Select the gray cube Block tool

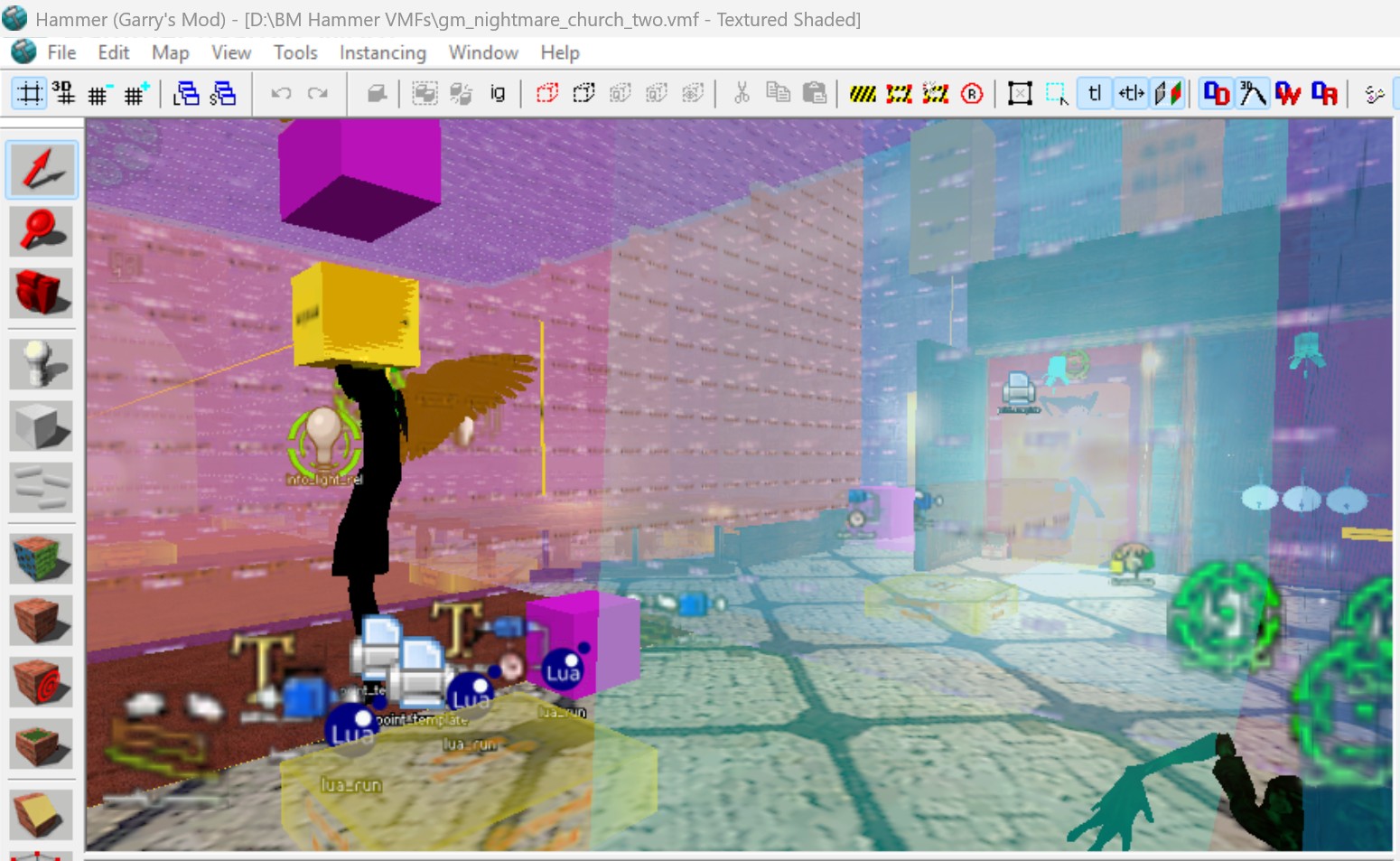(42, 426)
